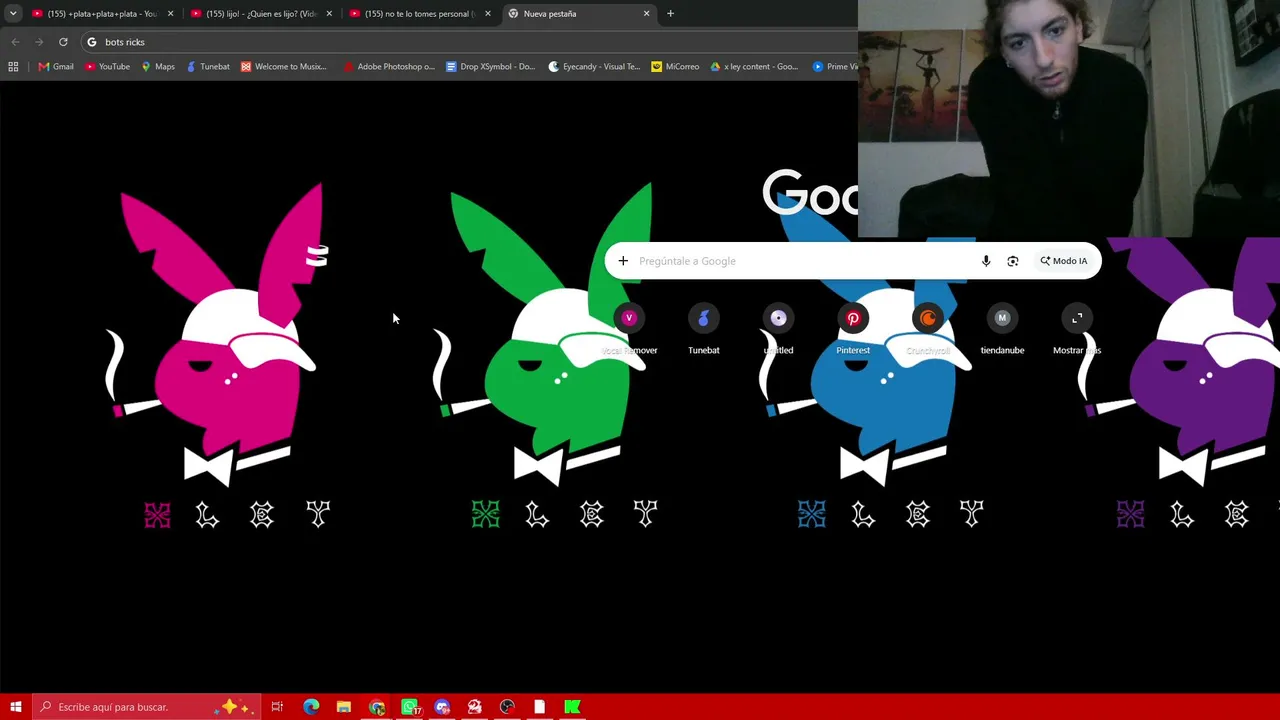This screenshot has width=1280, height=720.
Task: Close the '+plata+plata+plata' tab
Action: pos(170,14)
